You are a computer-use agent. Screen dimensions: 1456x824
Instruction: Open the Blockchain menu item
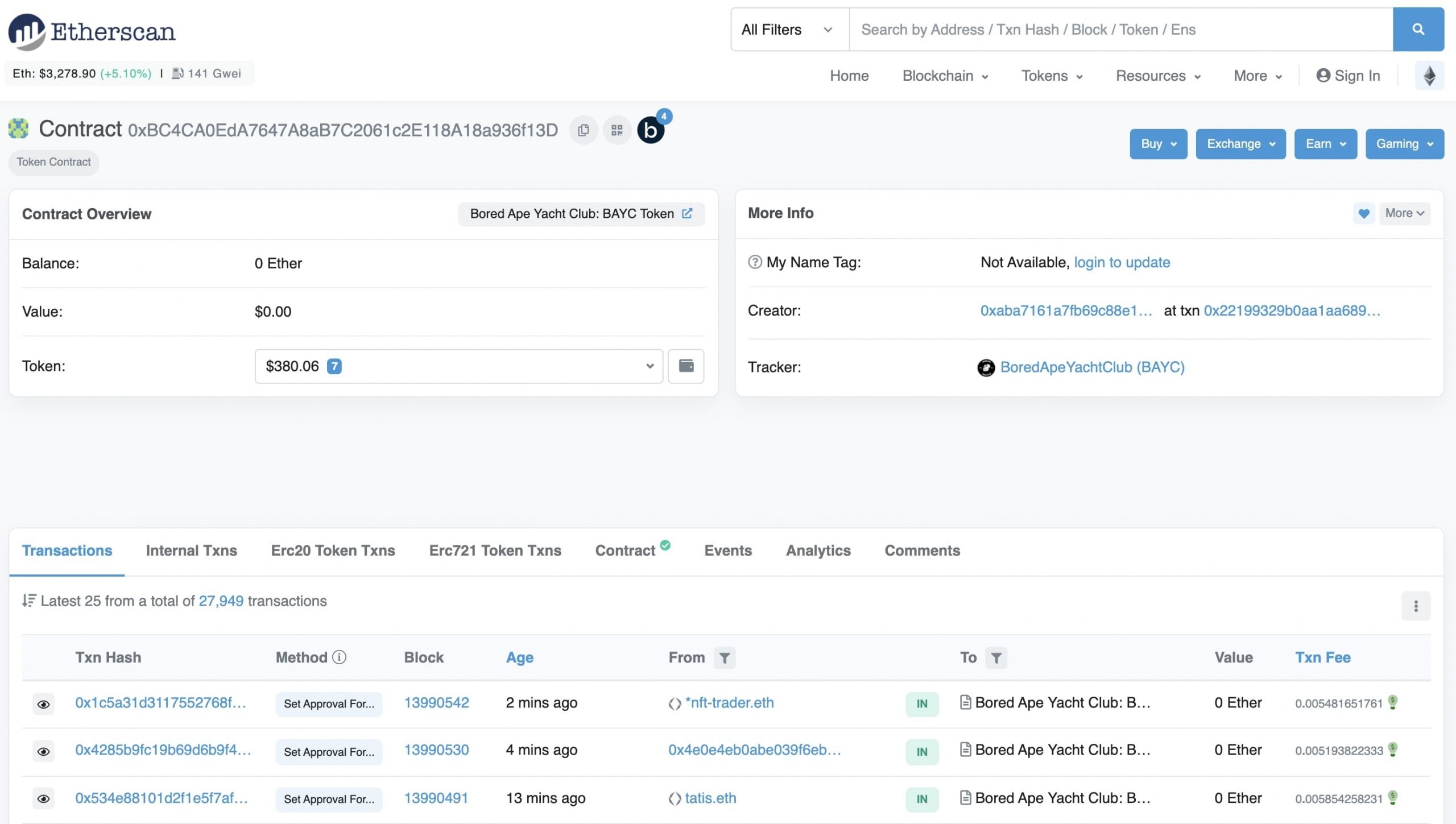943,75
